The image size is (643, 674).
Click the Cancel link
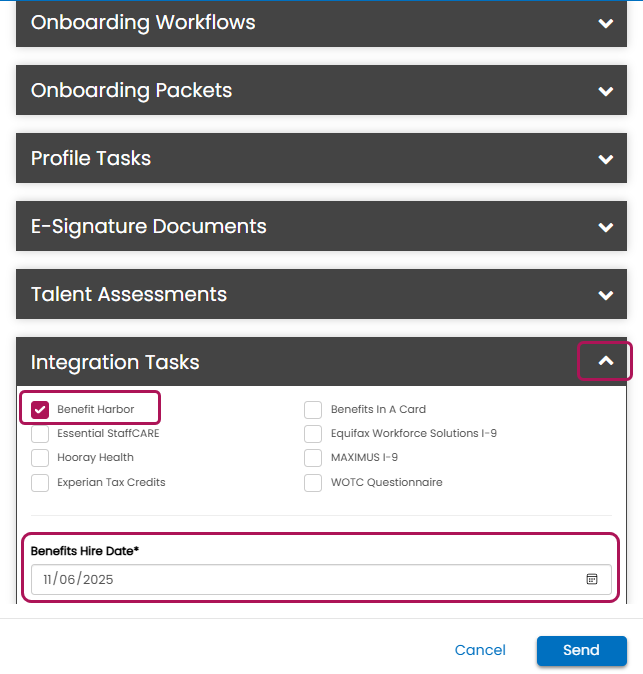pos(480,650)
